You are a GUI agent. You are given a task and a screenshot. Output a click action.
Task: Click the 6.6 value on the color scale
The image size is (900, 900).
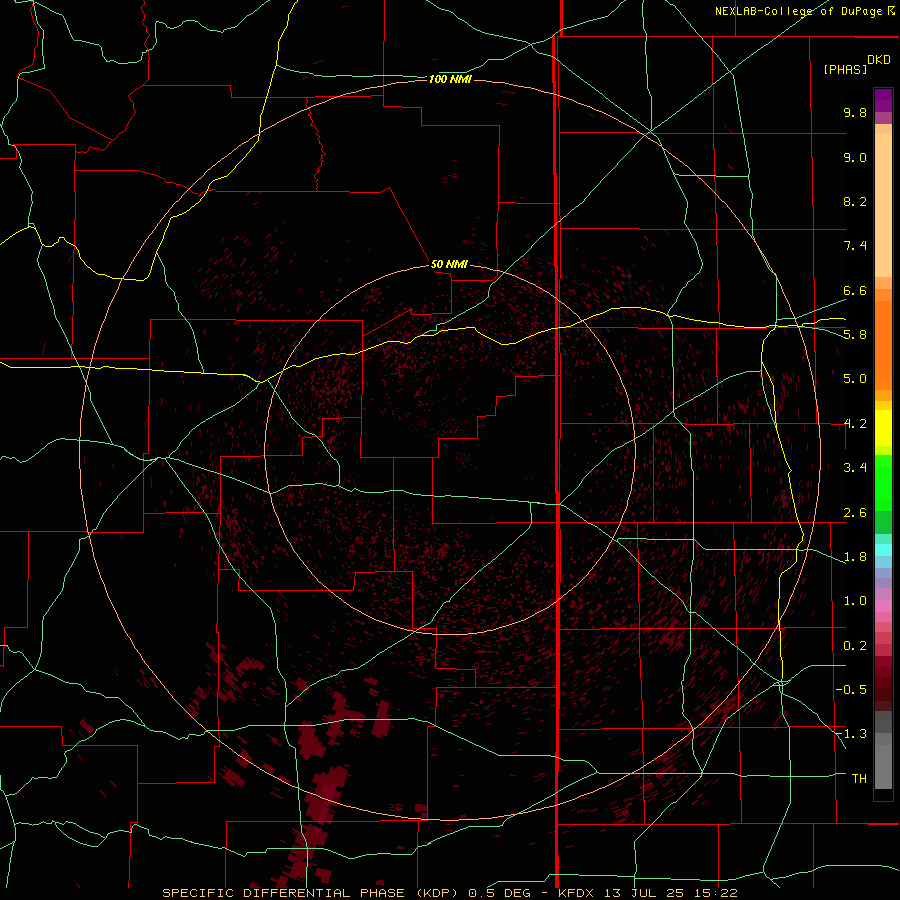855,290
